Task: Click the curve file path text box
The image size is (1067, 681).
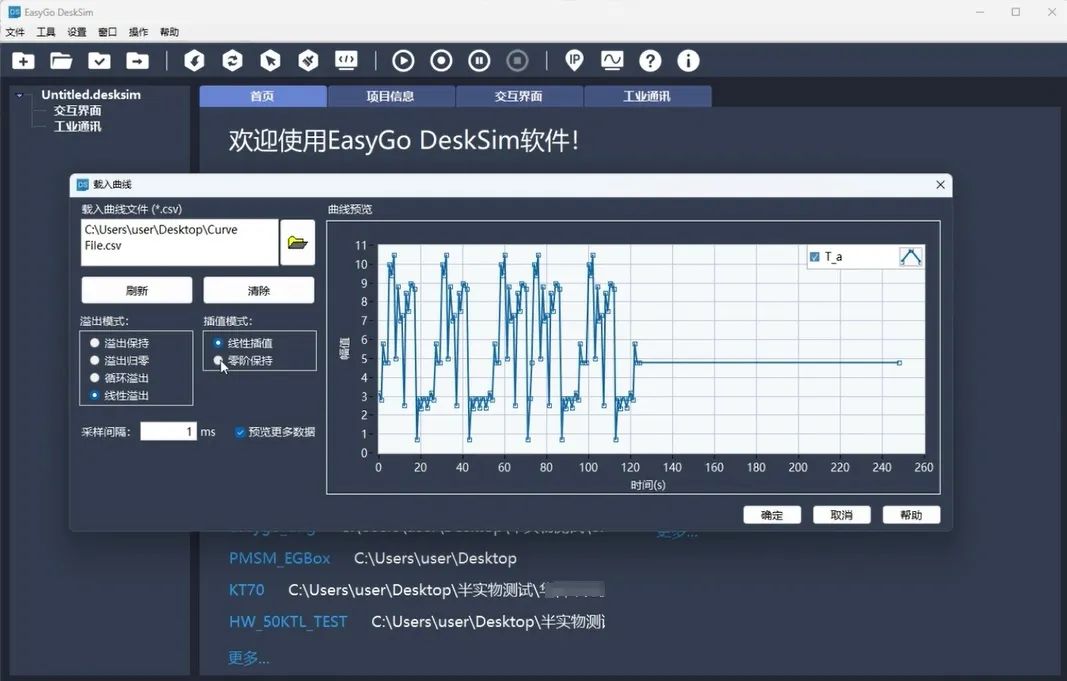Action: pyautogui.click(x=180, y=242)
